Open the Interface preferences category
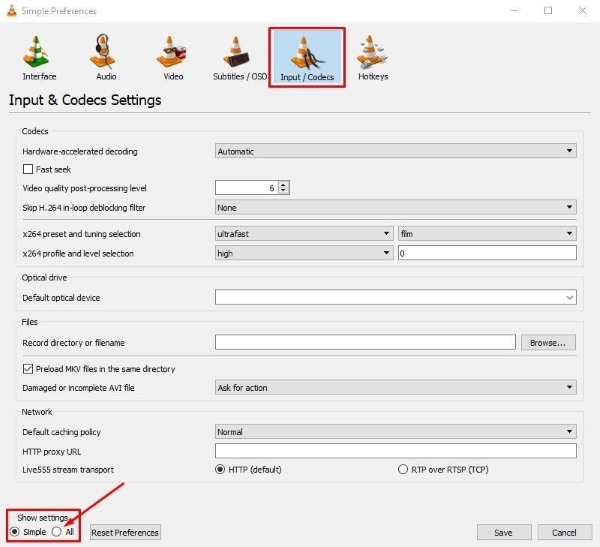 pos(39,57)
